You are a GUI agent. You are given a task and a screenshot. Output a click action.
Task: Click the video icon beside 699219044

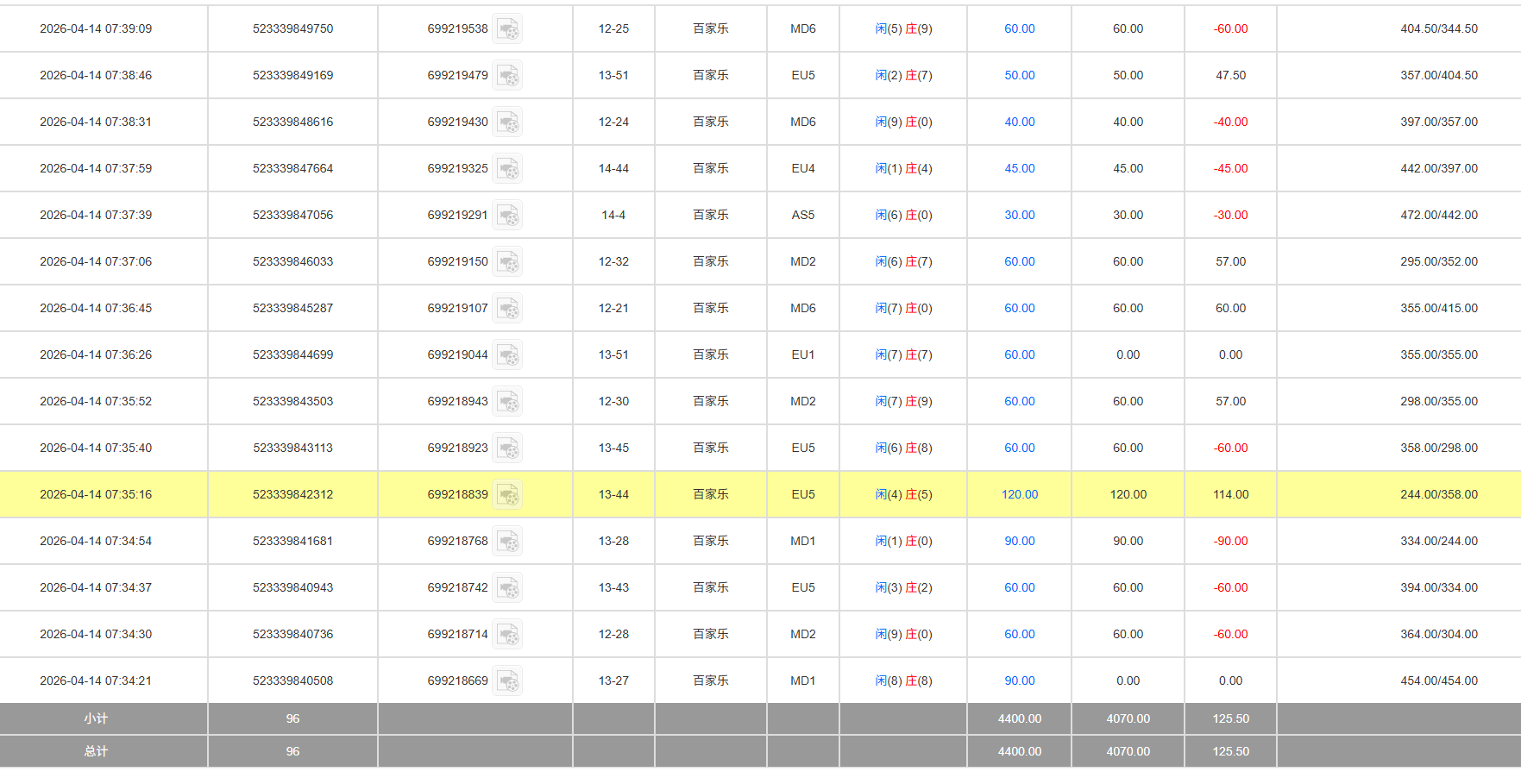[507, 355]
